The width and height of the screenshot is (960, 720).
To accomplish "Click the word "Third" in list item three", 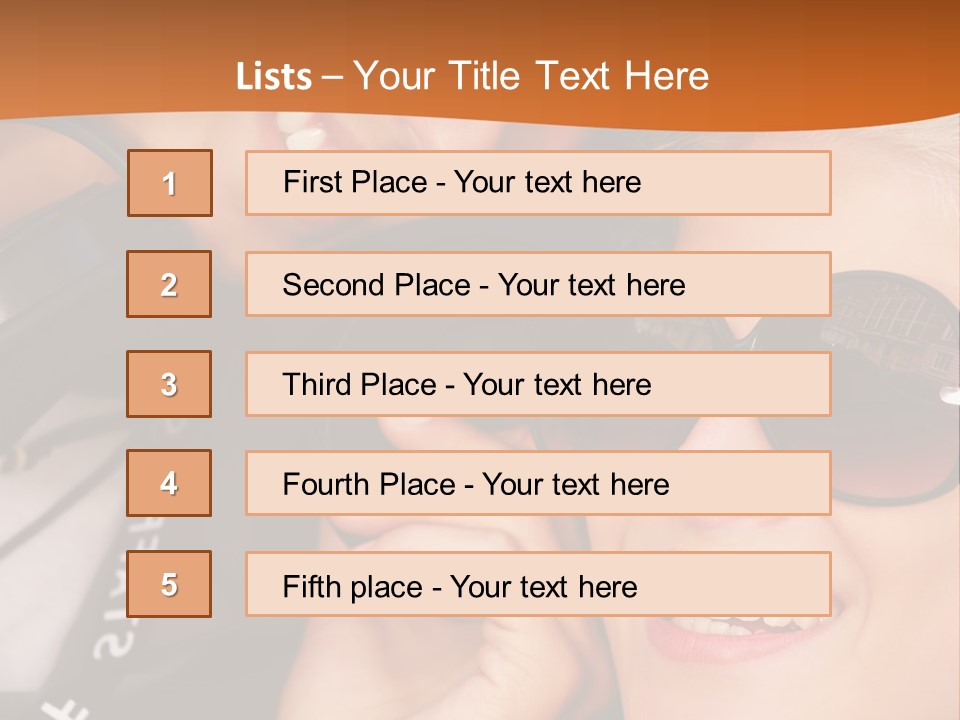I will pos(316,385).
